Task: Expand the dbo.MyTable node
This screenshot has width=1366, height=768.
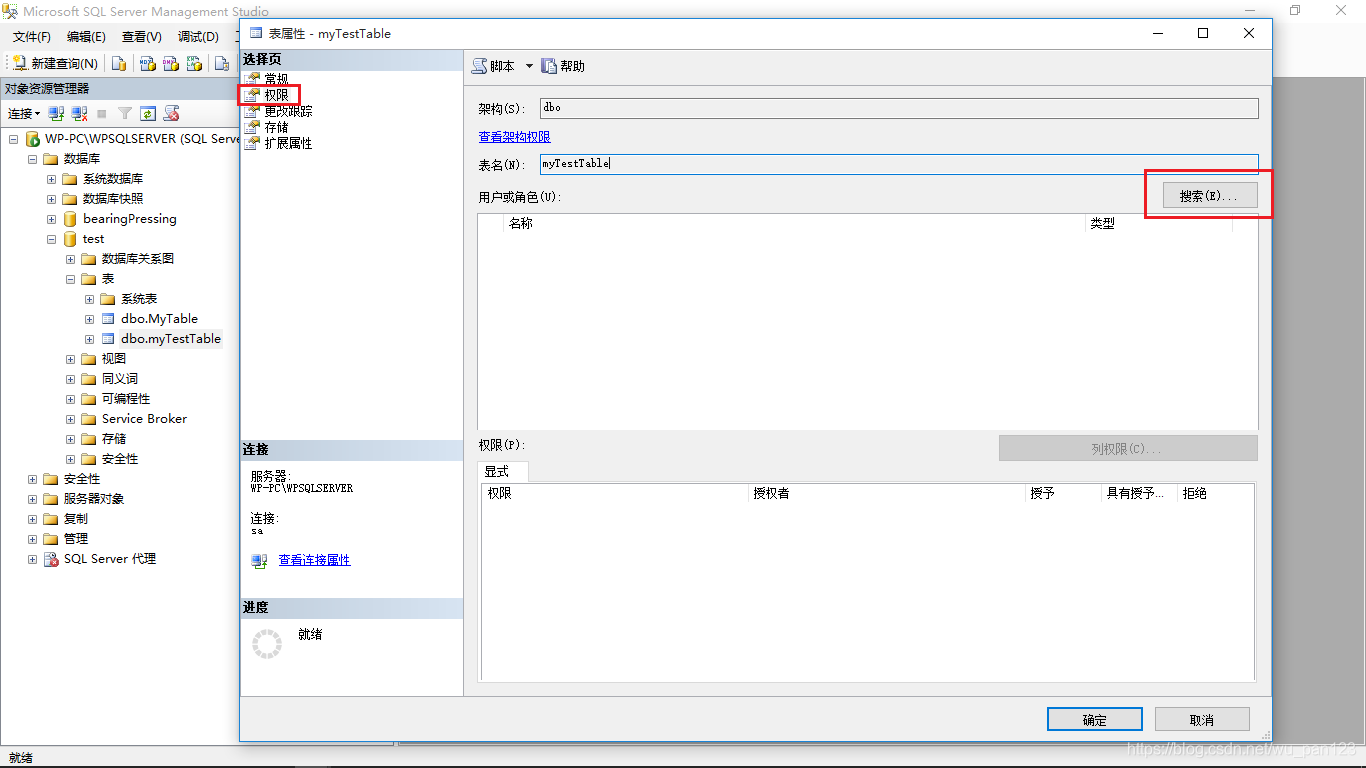Action: point(89,319)
